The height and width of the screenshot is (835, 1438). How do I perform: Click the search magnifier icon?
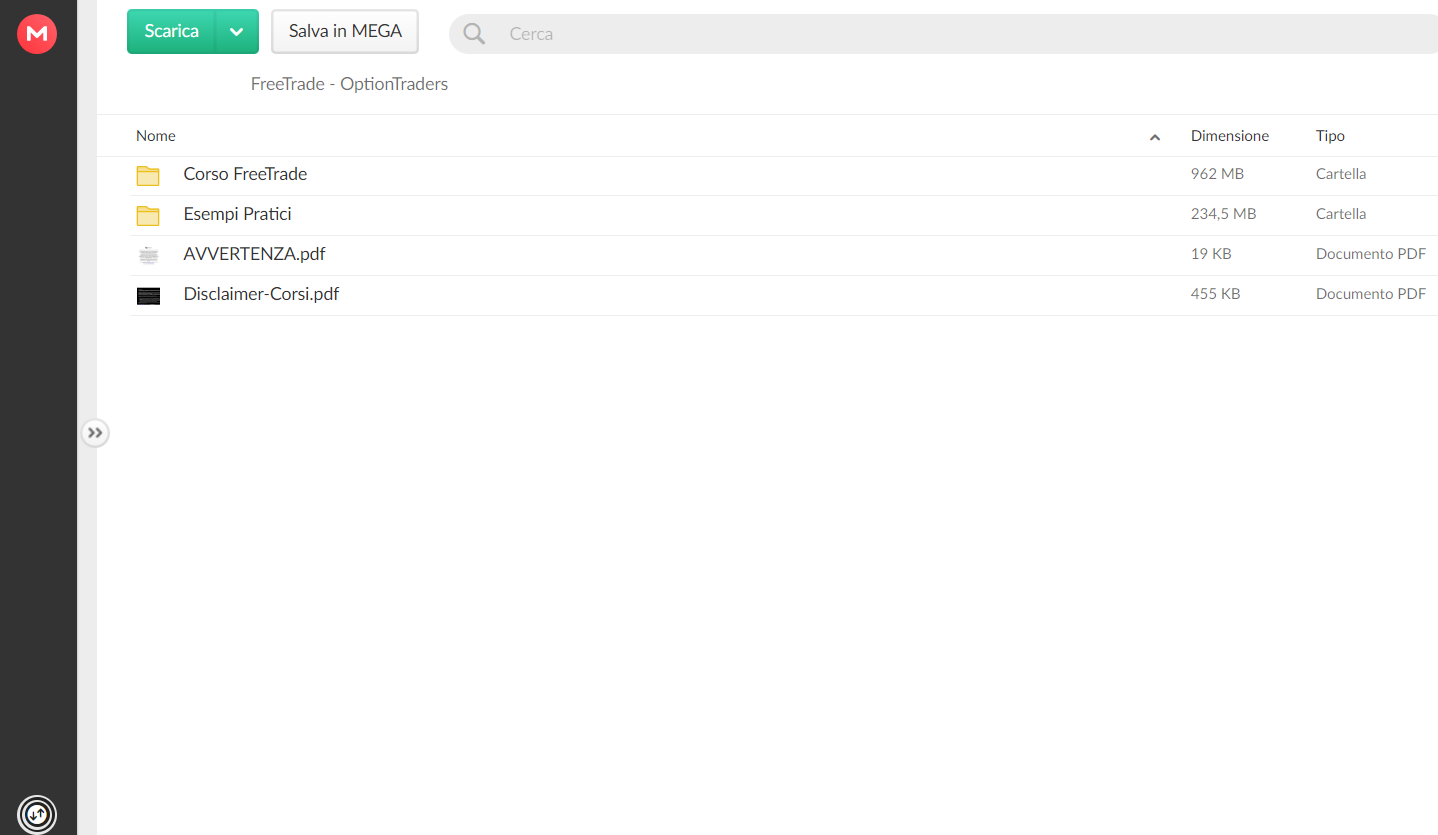point(474,34)
